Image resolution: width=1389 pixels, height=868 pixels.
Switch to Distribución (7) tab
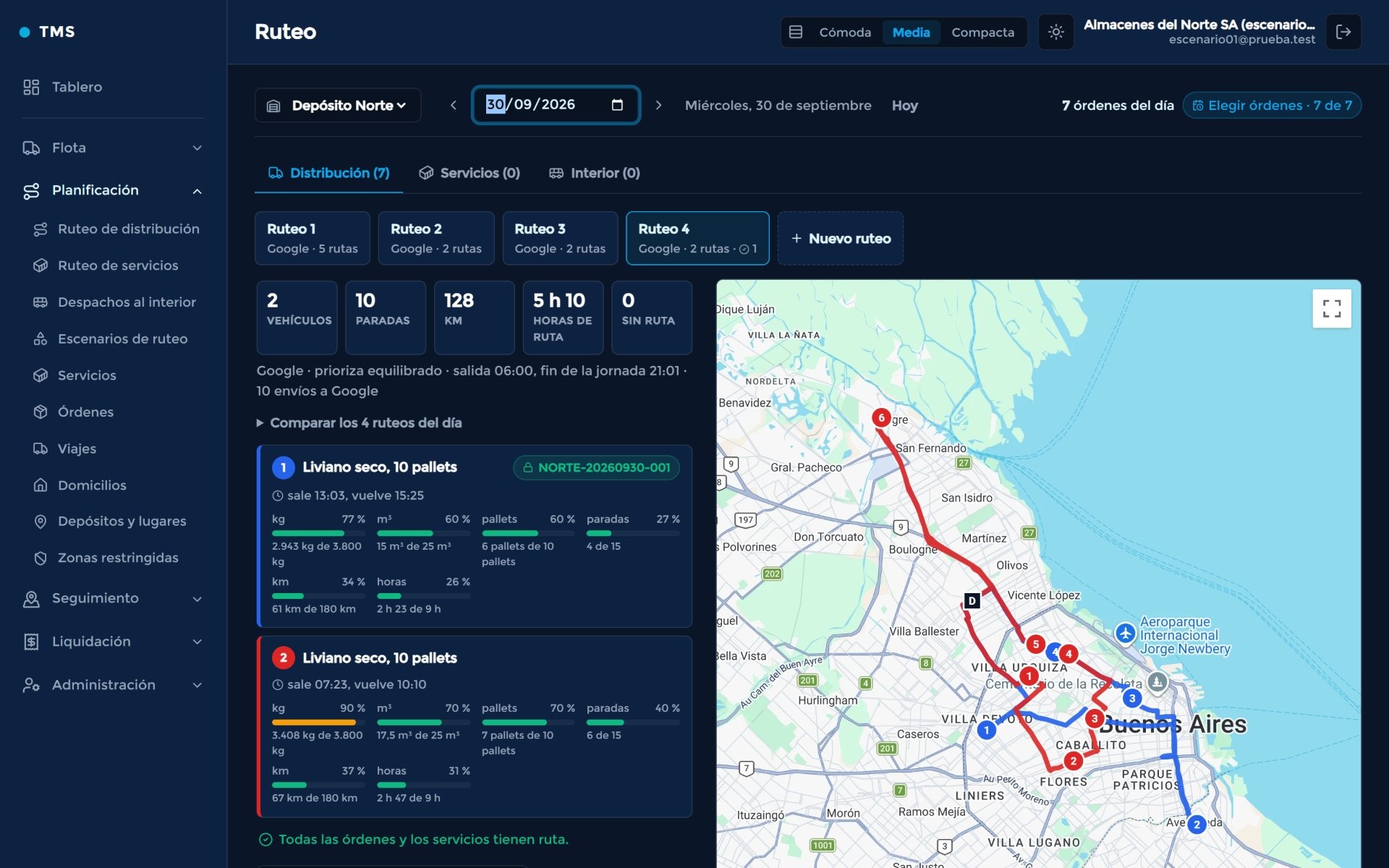(x=329, y=173)
